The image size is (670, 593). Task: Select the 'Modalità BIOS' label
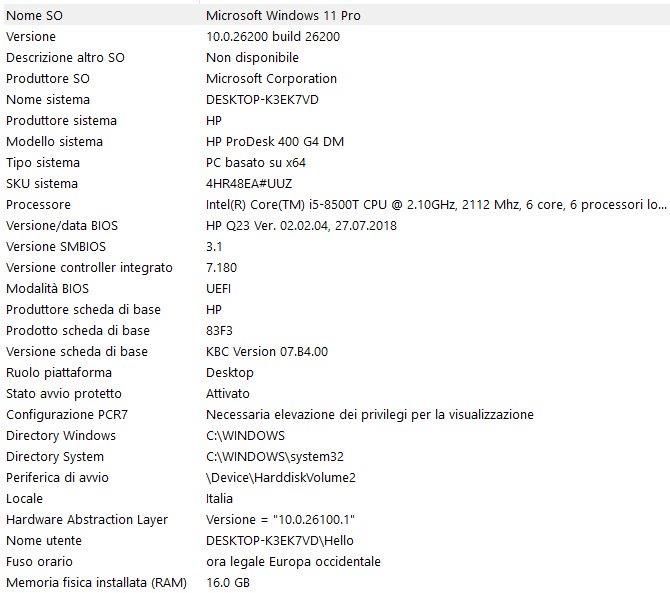pyautogui.click(x=47, y=288)
